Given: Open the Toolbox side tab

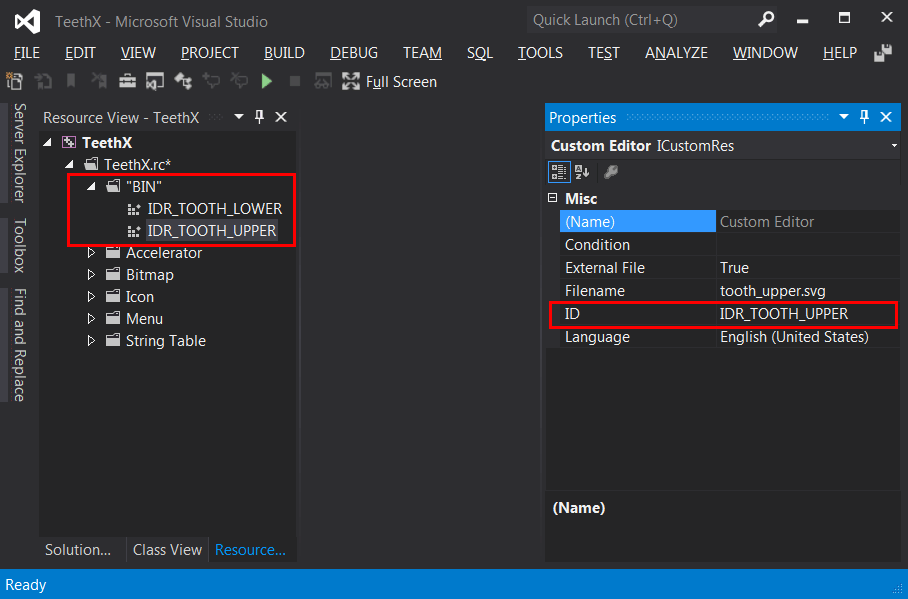Looking at the screenshot, I should click(20, 246).
